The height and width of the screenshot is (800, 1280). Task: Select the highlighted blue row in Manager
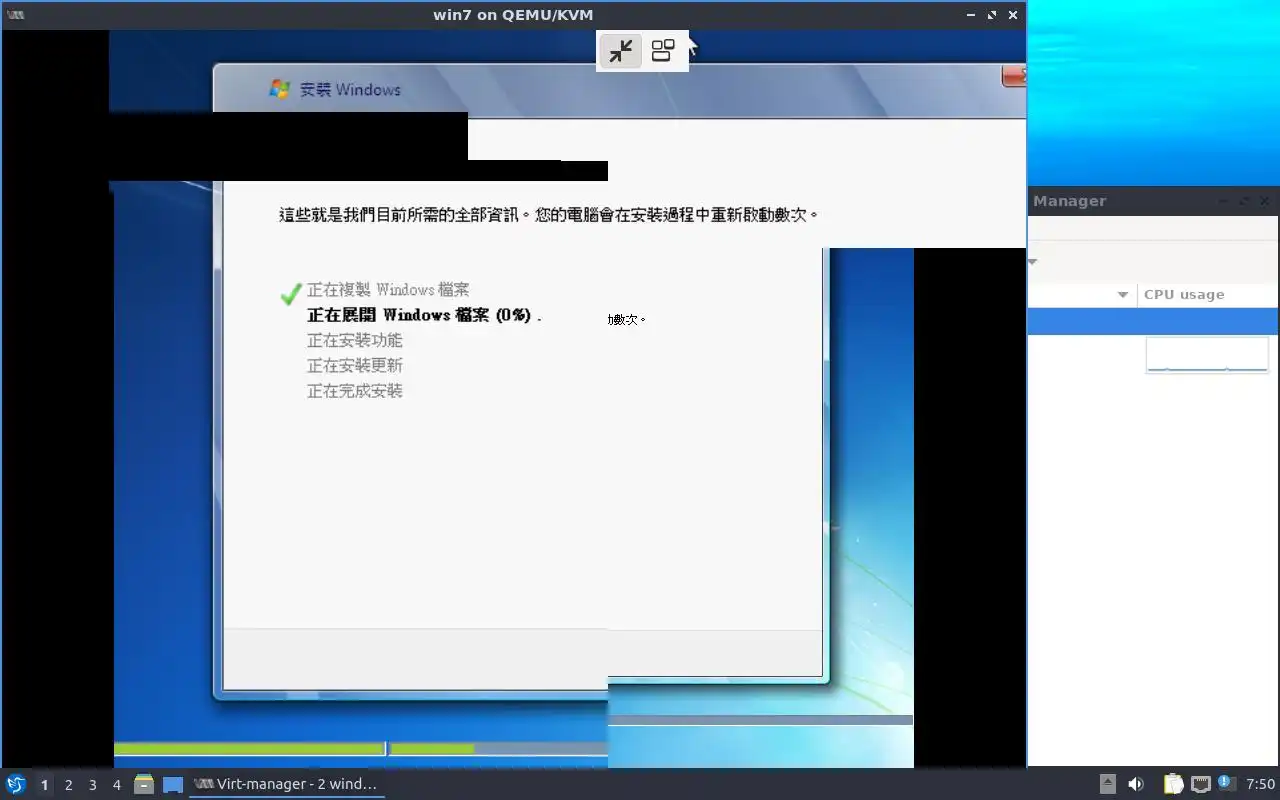pyautogui.click(x=1153, y=321)
